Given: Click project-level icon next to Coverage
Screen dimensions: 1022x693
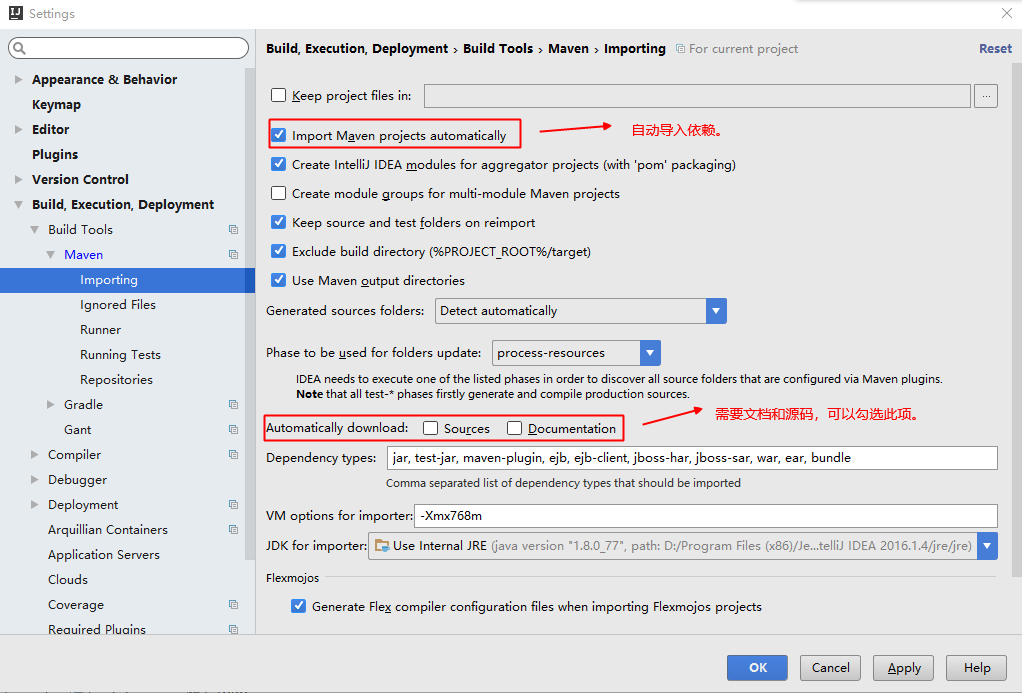Looking at the screenshot, I should (233, 604).
